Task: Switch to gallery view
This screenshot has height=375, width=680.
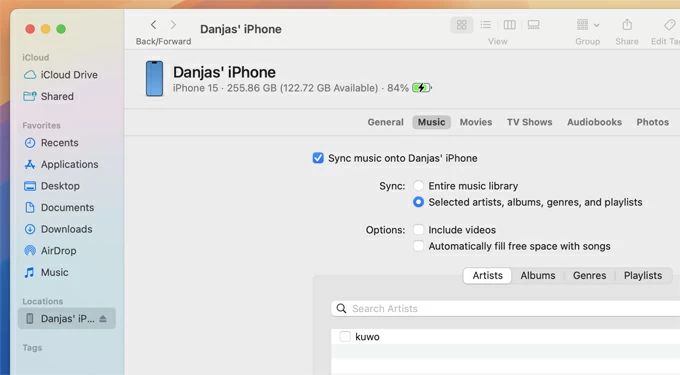Action: pos(533,25)
